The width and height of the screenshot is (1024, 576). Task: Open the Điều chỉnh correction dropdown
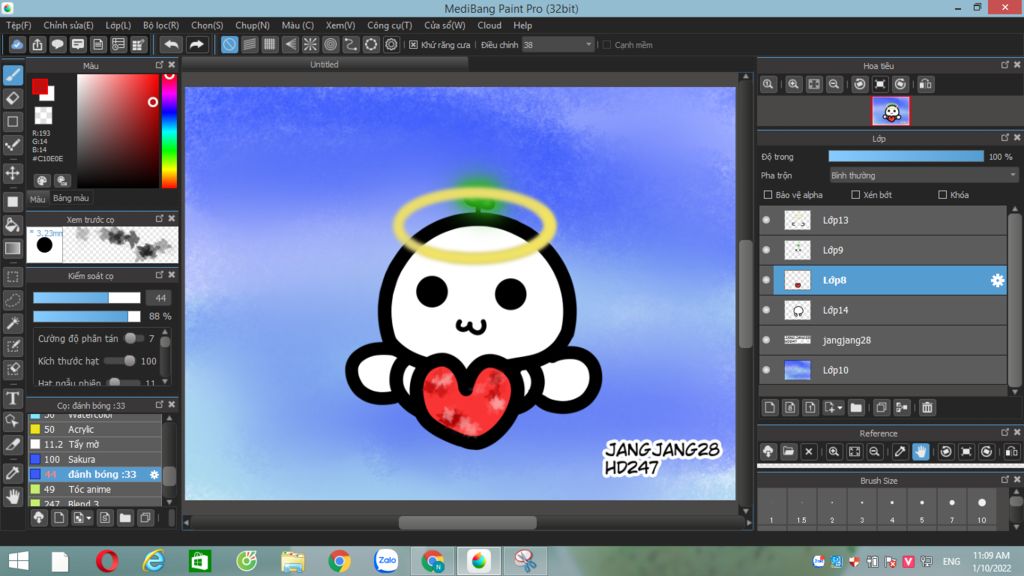pyautogui.click(x=558, y=45)
